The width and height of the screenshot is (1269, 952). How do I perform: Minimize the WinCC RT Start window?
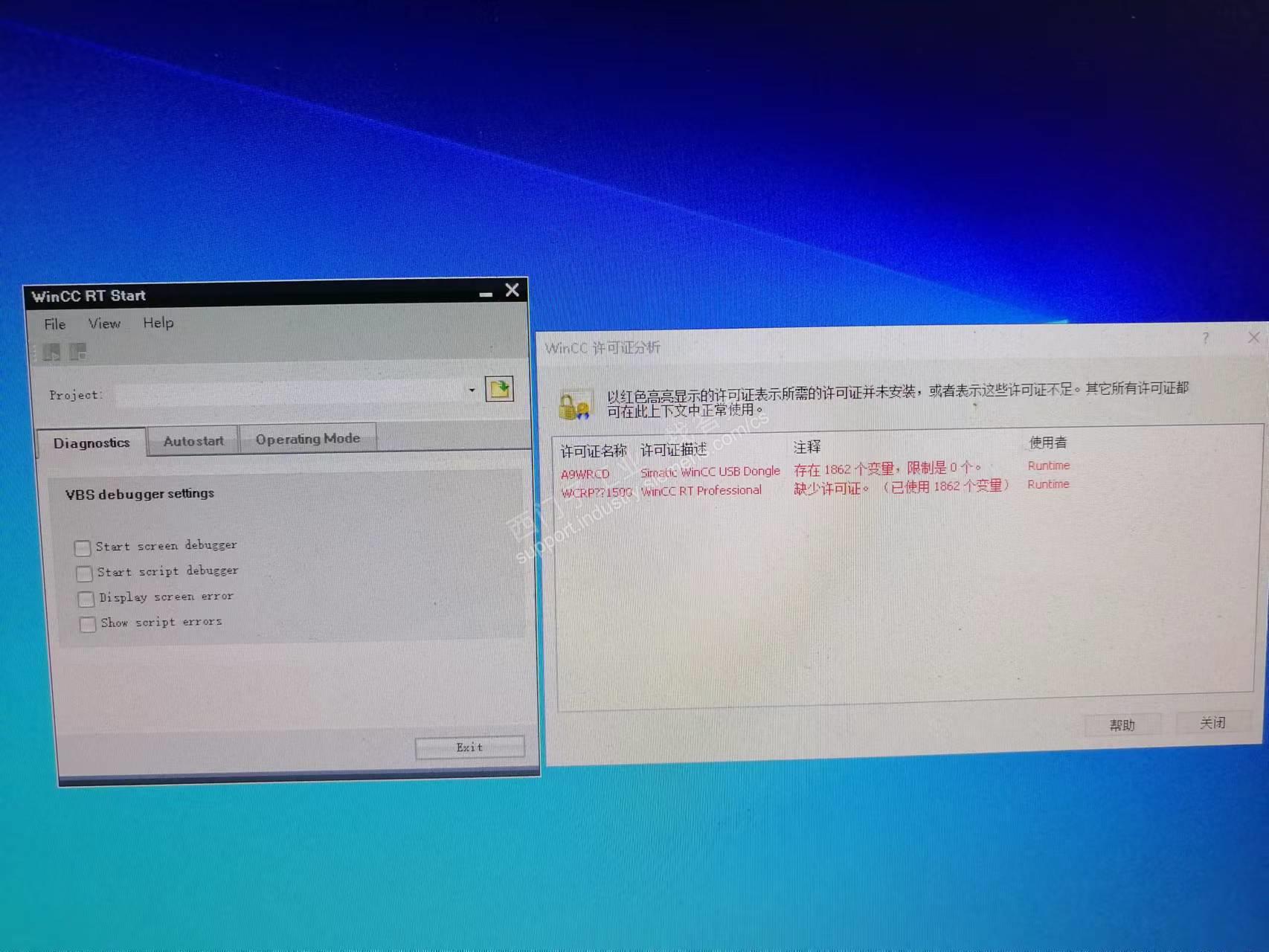(x=486, y=294)
